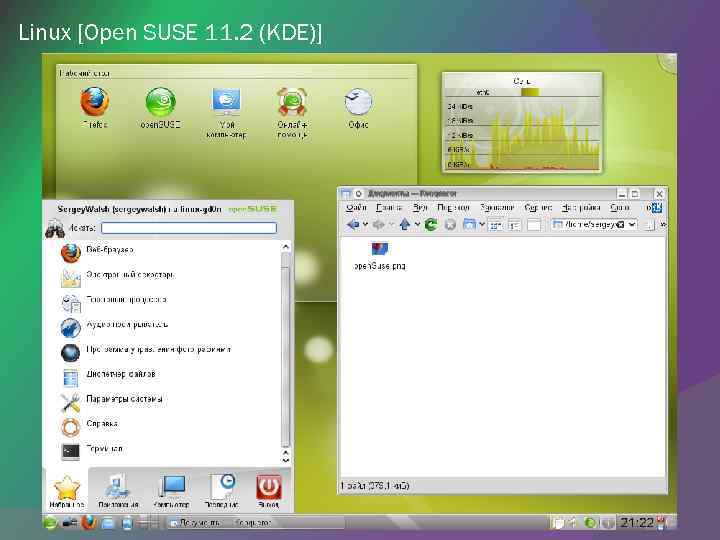Open the Leave tab in Kickoff
Screen dimensions: 720x540
[x=269, y=492]
